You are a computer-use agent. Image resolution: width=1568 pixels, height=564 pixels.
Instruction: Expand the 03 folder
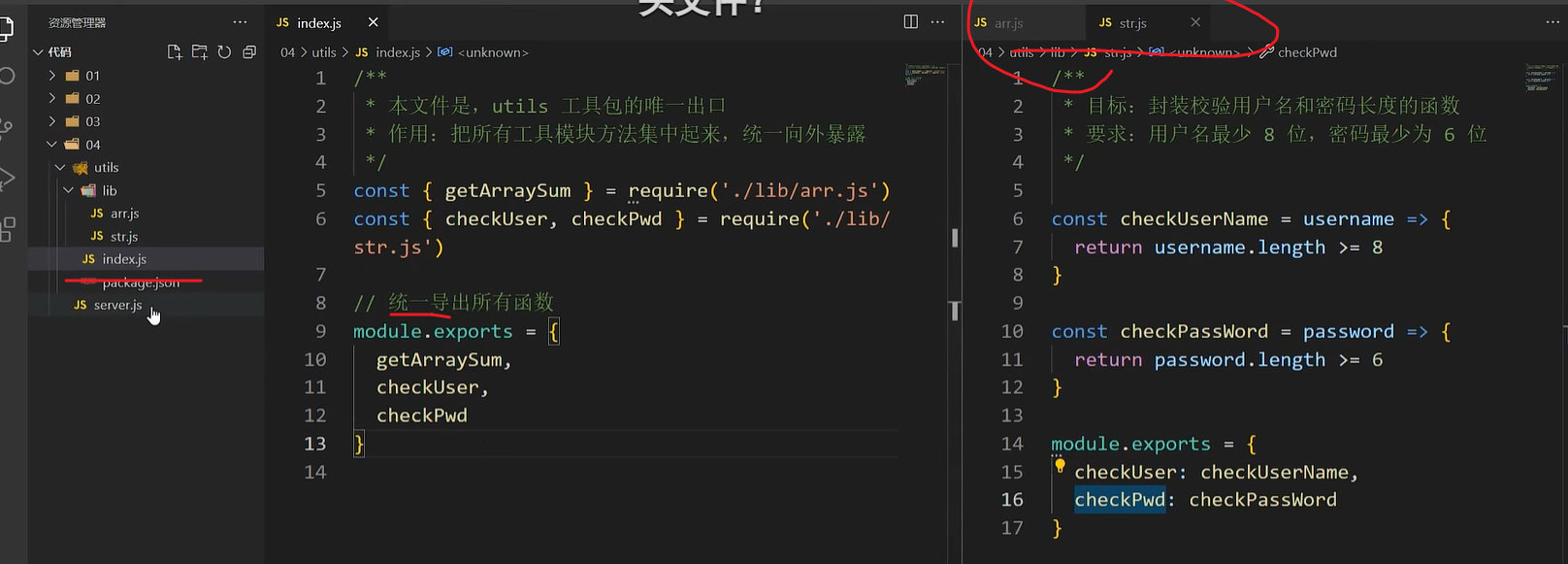[92, 121]
